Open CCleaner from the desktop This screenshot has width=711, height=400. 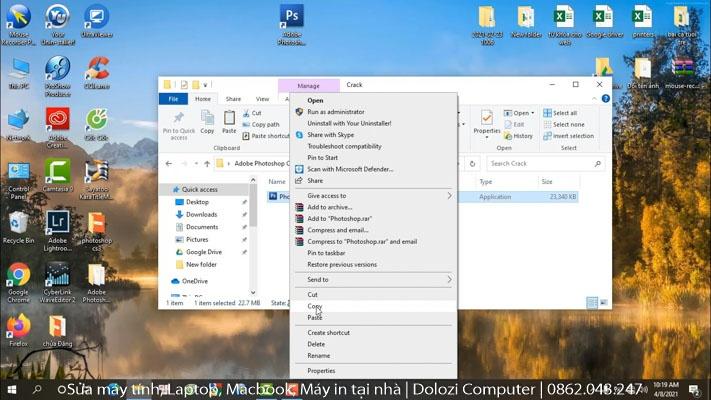pos(96,69)
